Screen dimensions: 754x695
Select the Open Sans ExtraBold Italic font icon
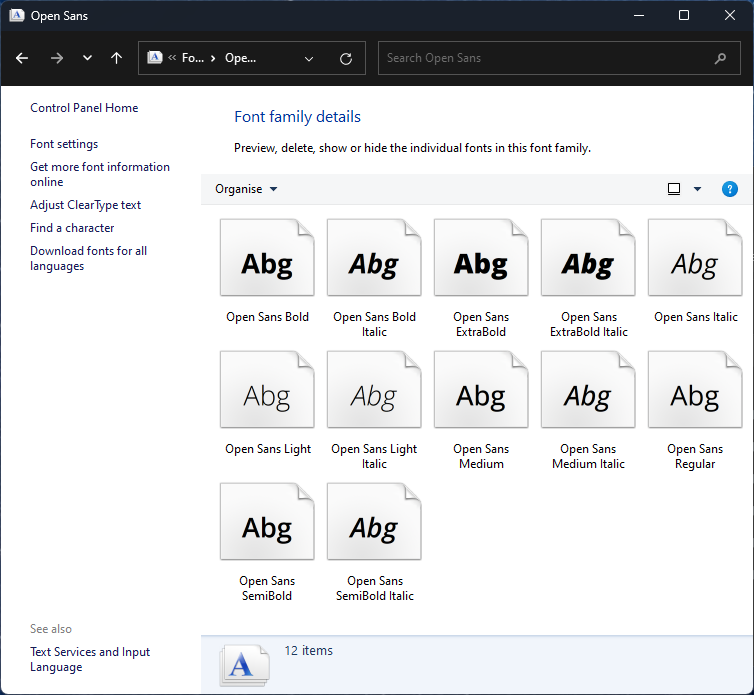pos(588,259)
